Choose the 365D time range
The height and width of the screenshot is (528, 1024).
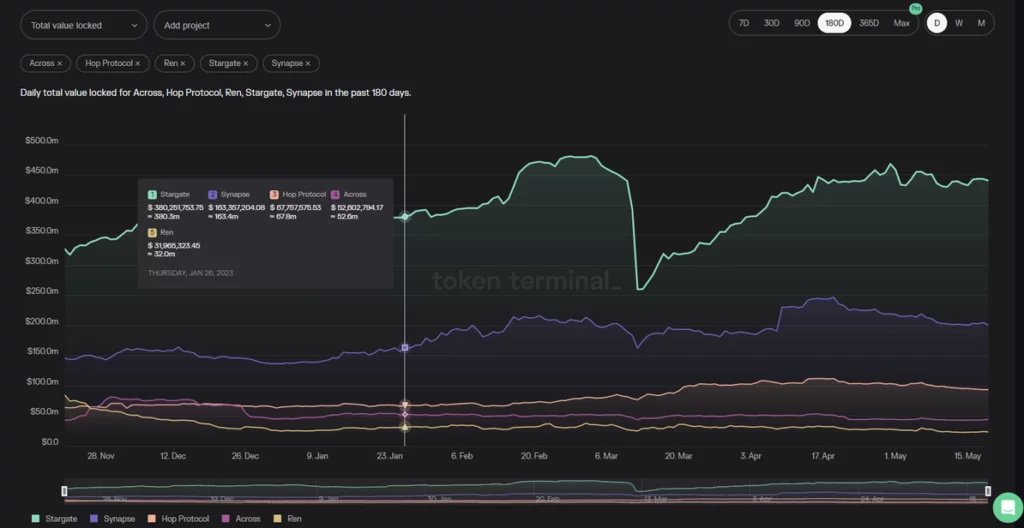click(x=868, y=23)
